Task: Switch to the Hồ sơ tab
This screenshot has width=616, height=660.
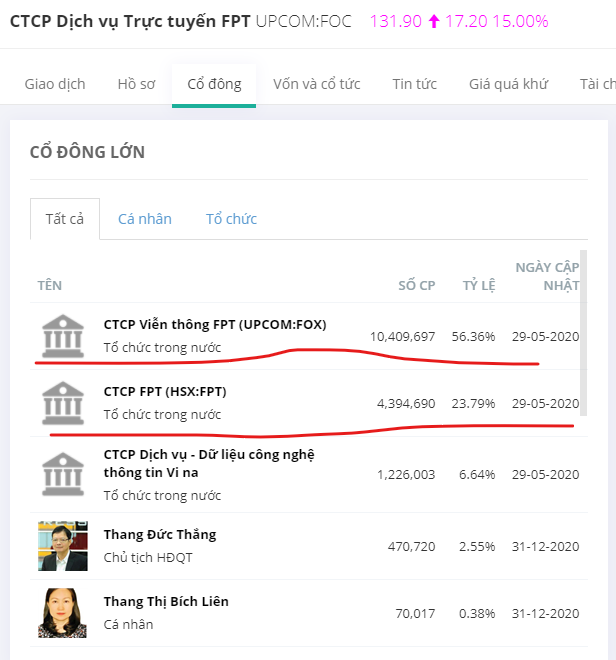Action: coord(136,84)
